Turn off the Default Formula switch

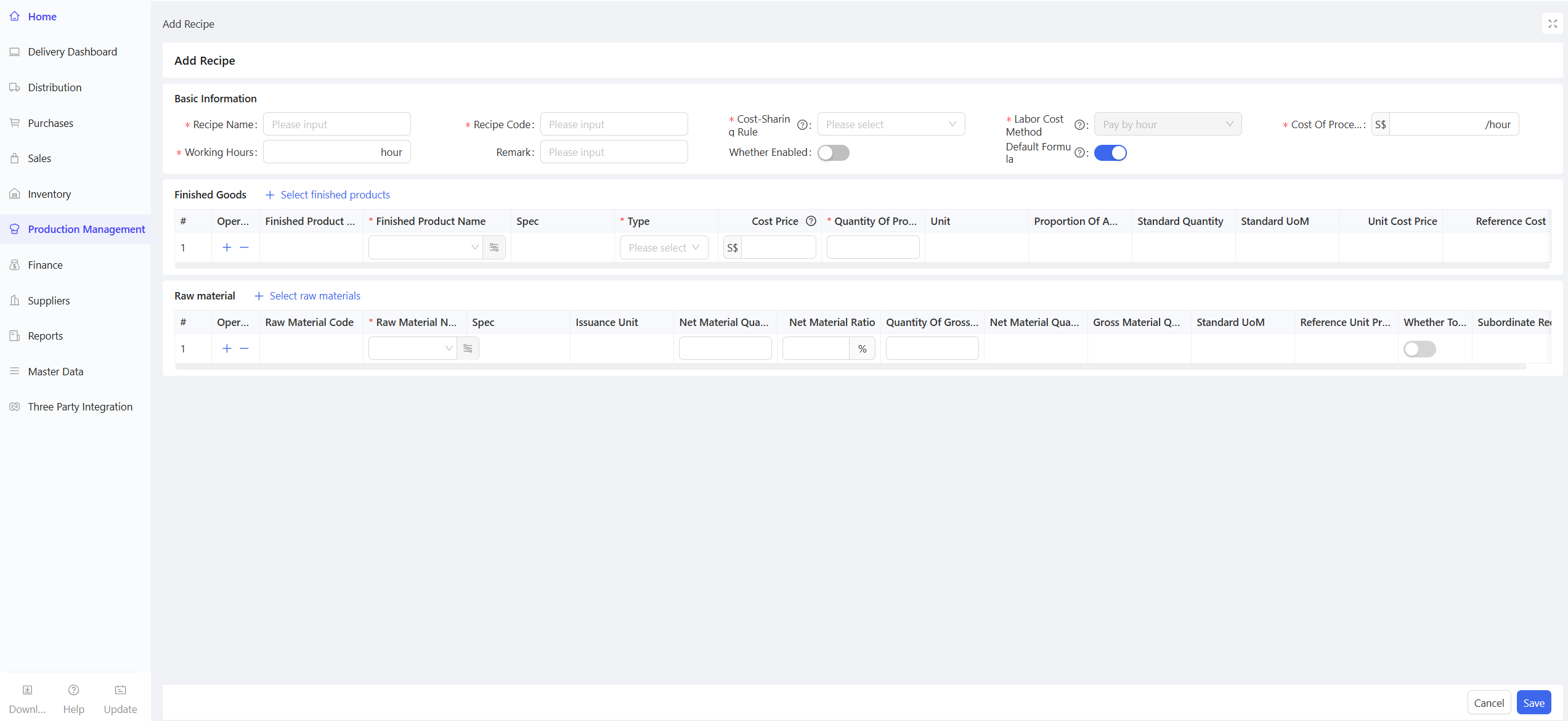point(1110,153)
